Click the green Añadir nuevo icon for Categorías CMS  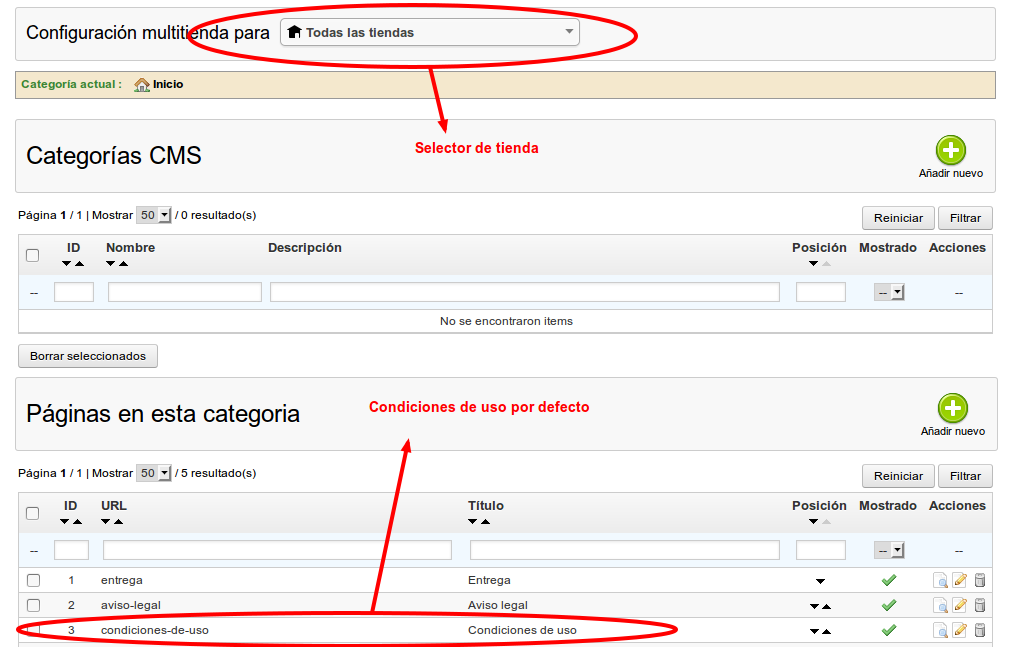[950, 151]
